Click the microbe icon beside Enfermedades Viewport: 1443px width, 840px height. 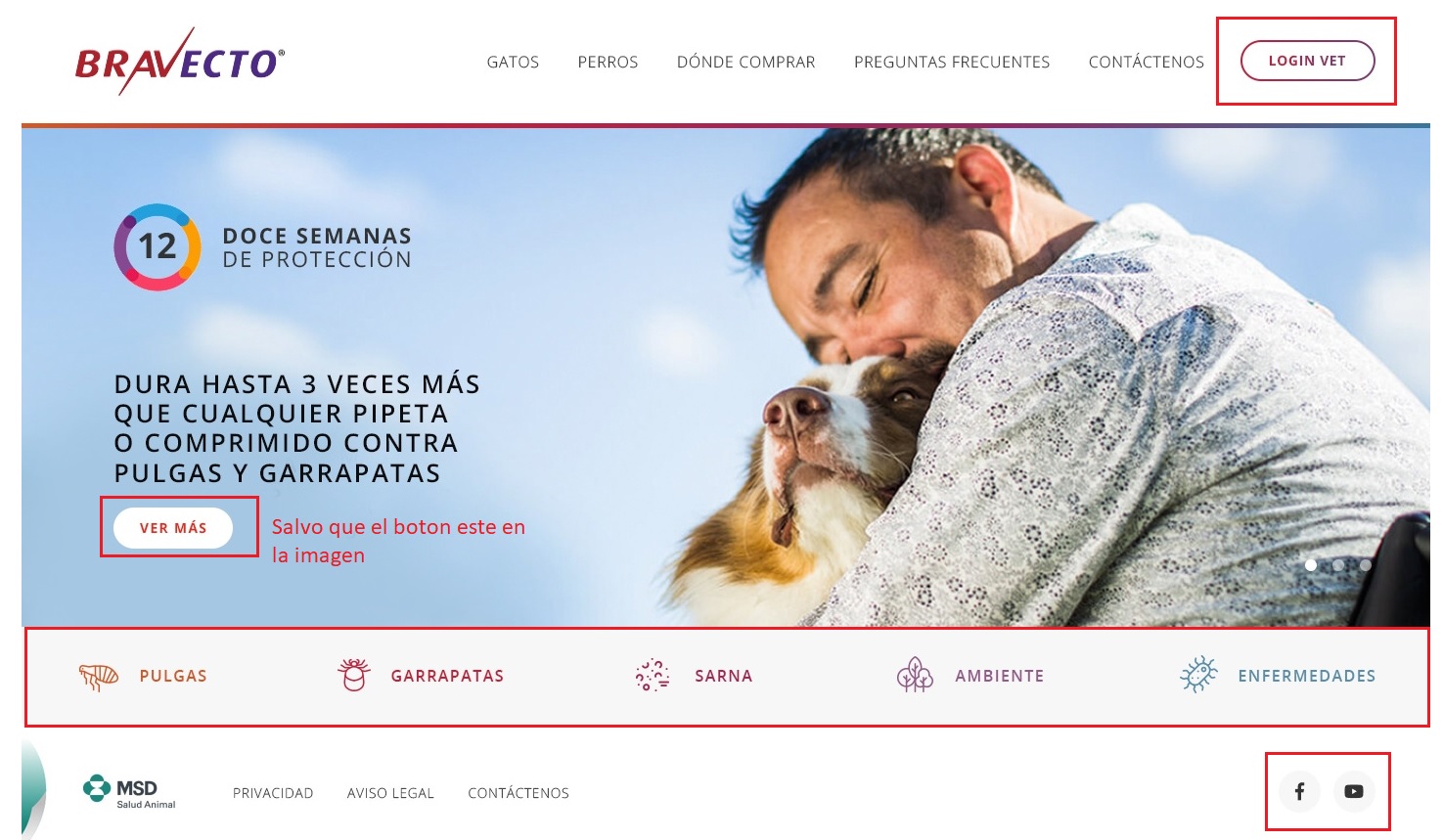click(x=1199, y=675)
